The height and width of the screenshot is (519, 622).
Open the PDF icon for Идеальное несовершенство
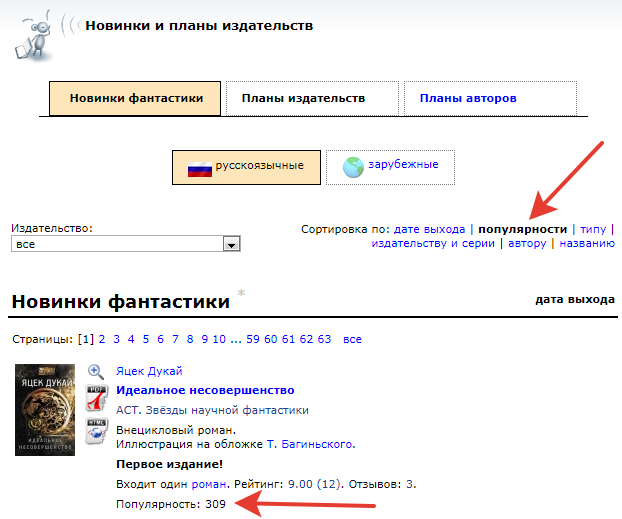[x=96, y=398]
